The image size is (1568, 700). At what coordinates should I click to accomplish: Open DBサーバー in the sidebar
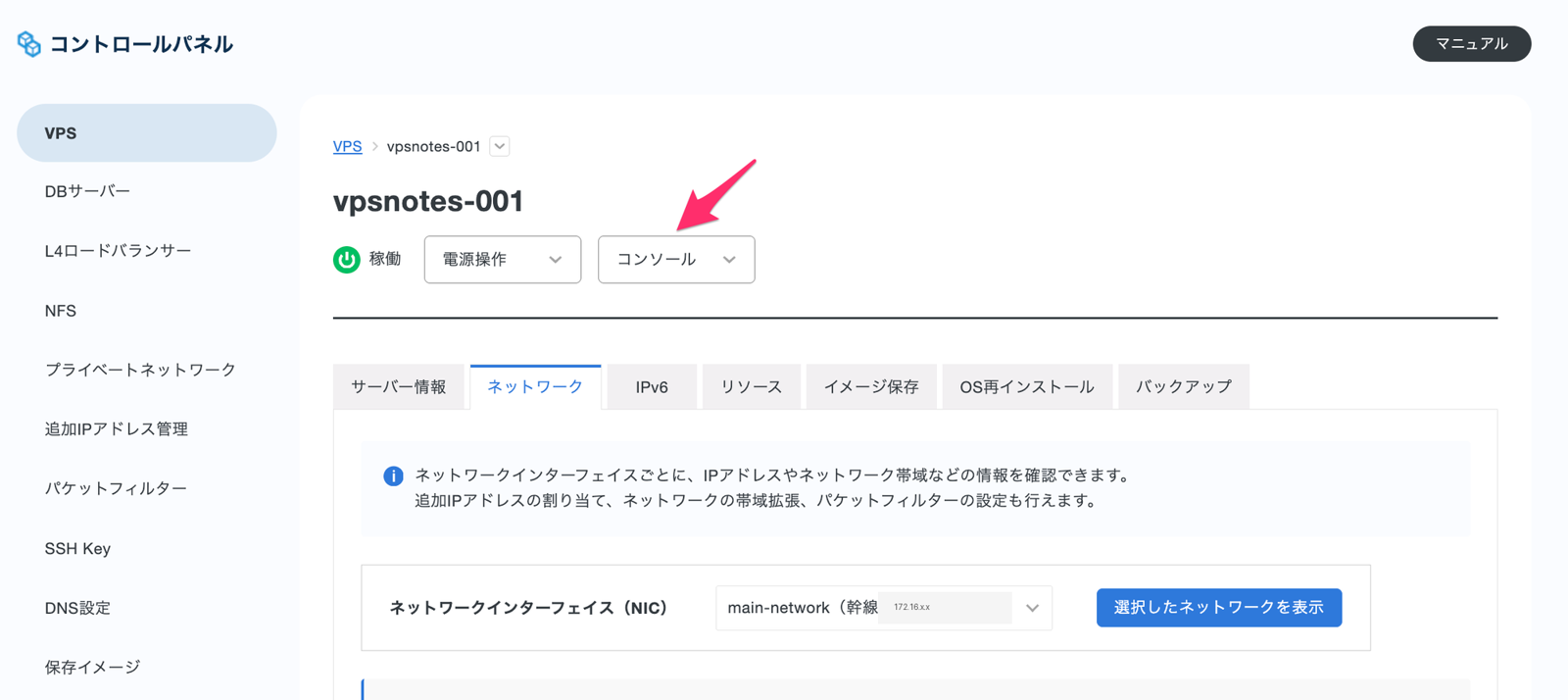(87, 191)
